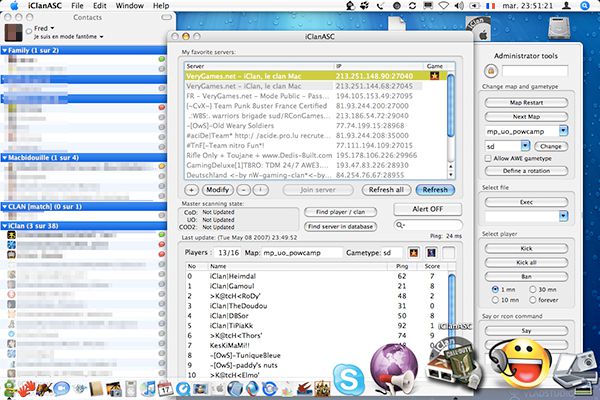Collapse the Family group in Contacts
600x400 pixels.
[x=5, y=50]
